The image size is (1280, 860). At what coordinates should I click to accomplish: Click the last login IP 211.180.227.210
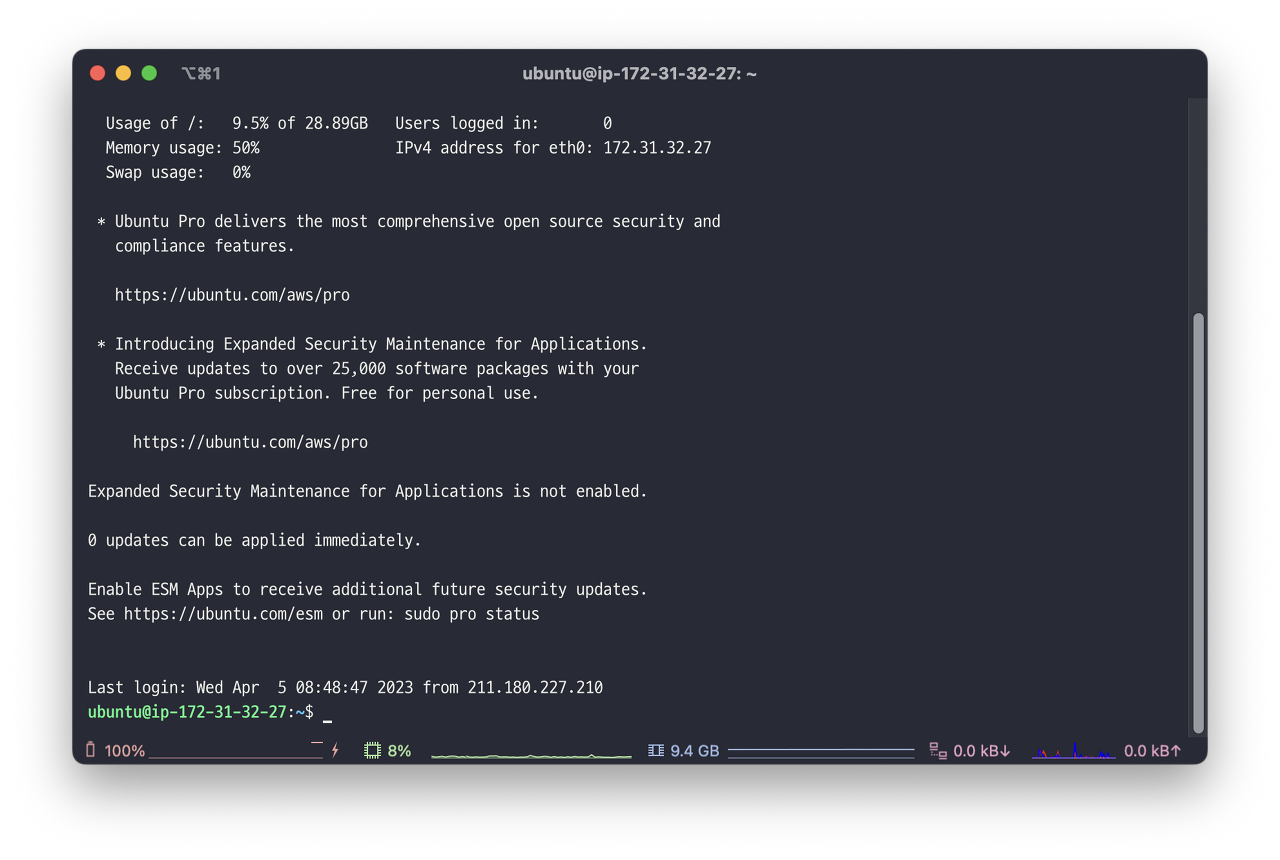pyautogui.click(x=535, y=688)
